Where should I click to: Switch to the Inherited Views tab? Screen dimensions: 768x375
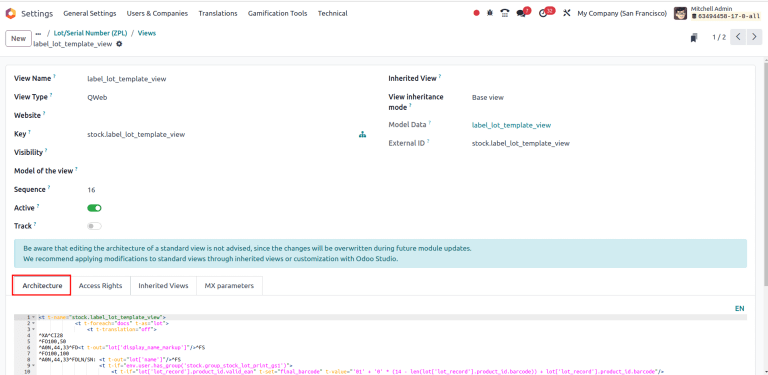click(163, 286)
